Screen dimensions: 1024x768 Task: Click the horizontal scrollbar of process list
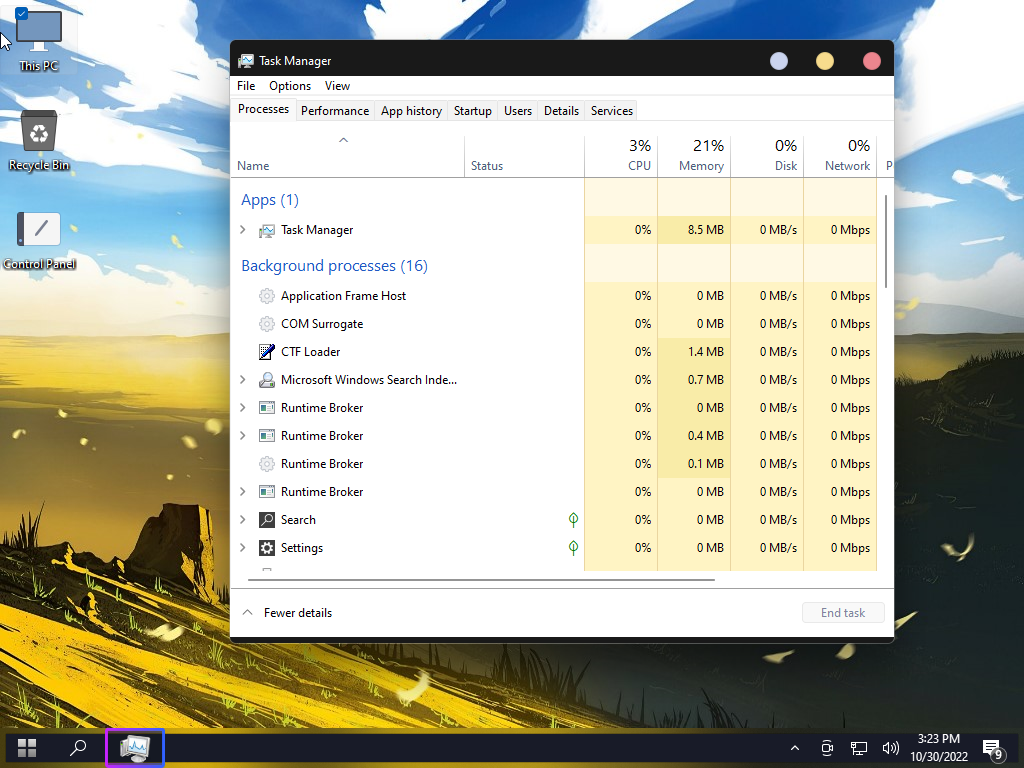click(481, 579)
